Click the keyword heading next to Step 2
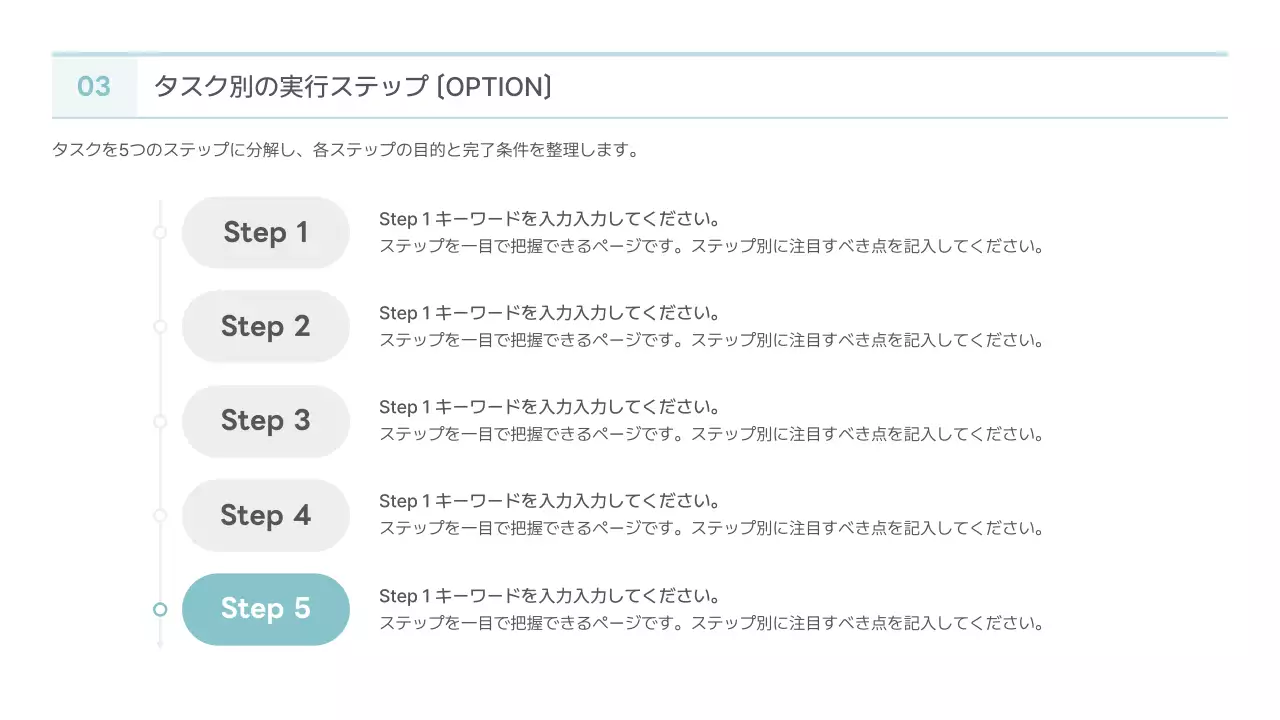Image resolution: width=1280 pixels, height=720 pixels. point(549,313)
